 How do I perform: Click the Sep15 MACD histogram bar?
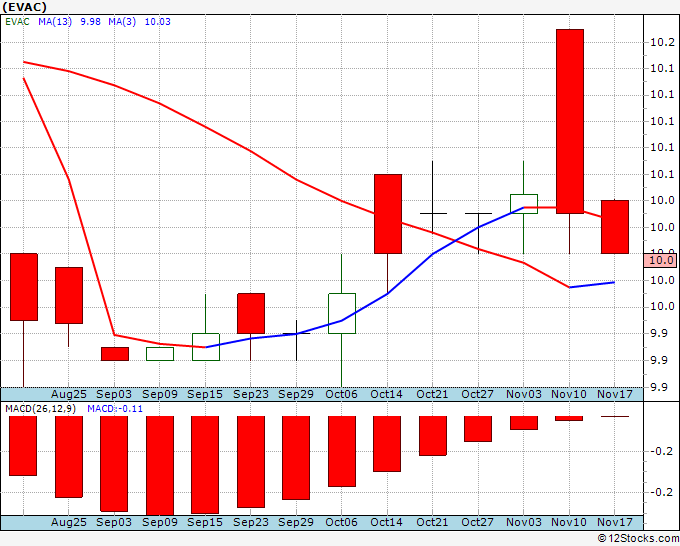coord(205,464)
